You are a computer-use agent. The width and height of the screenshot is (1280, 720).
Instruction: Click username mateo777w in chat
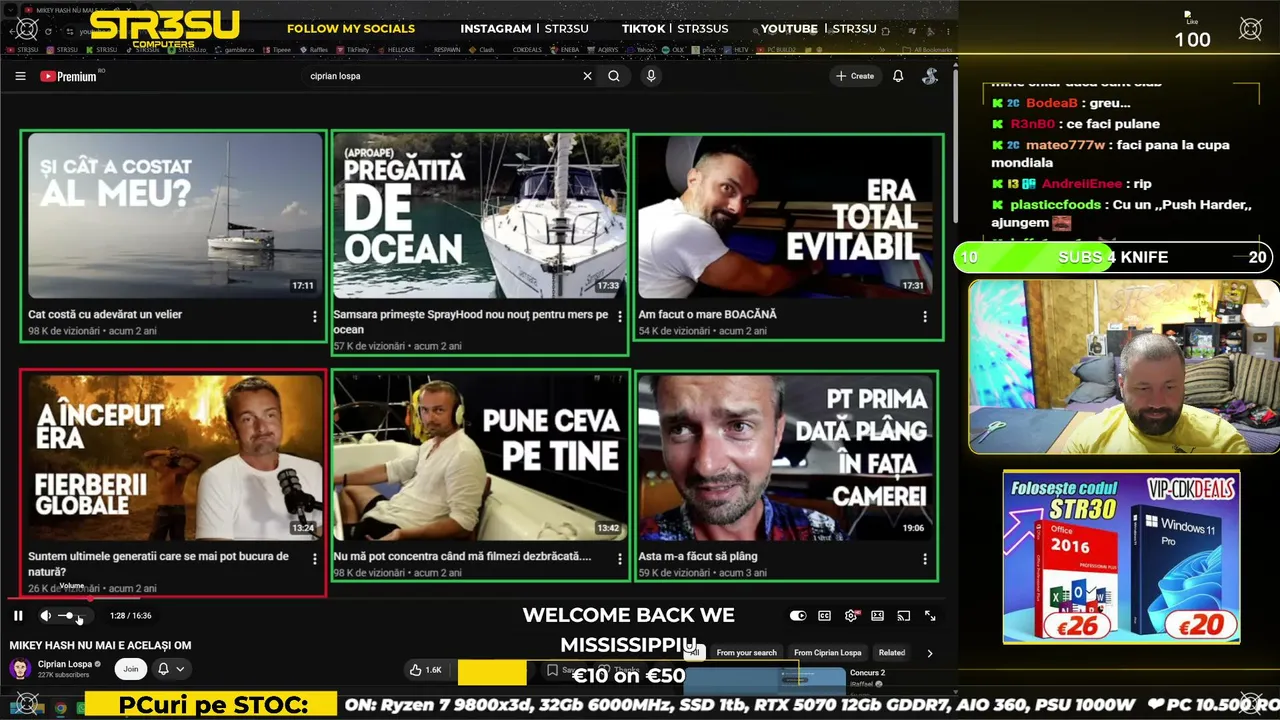[x=1066, y=145]
